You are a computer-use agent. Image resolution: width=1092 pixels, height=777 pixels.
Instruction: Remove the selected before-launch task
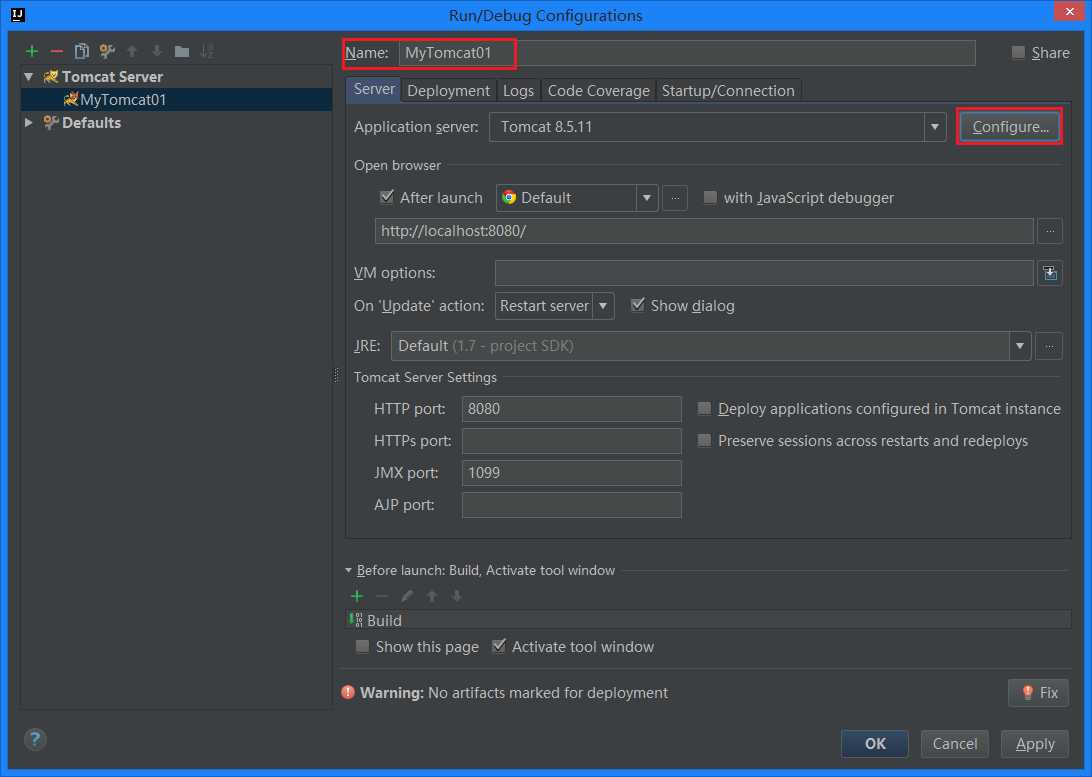382,596
